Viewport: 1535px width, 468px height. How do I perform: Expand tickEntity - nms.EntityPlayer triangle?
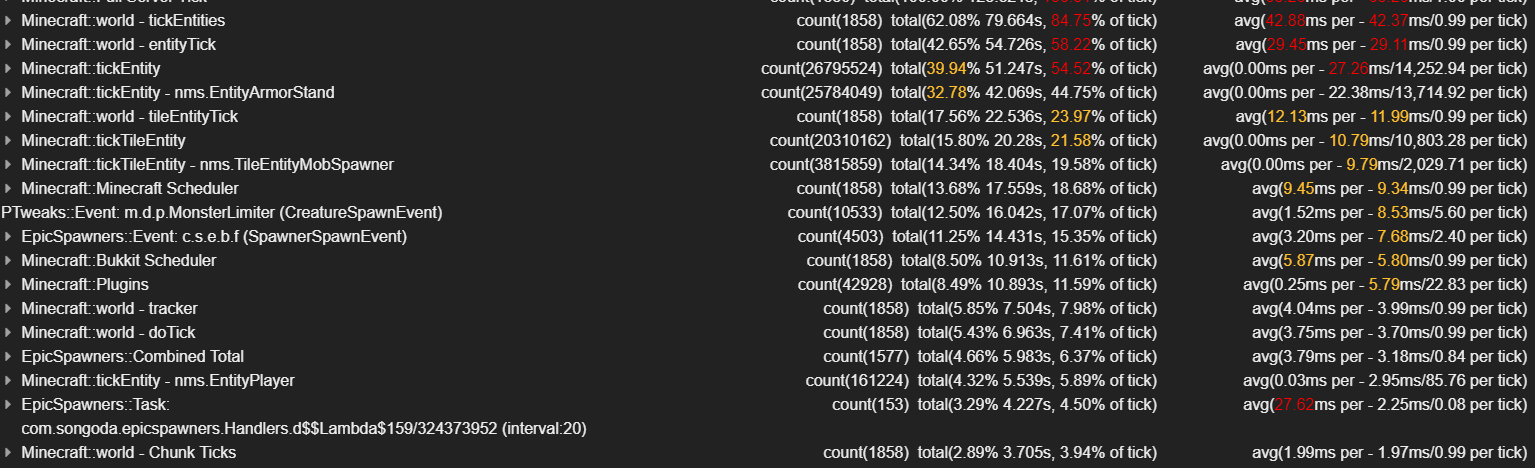click(x=8, y=380)
